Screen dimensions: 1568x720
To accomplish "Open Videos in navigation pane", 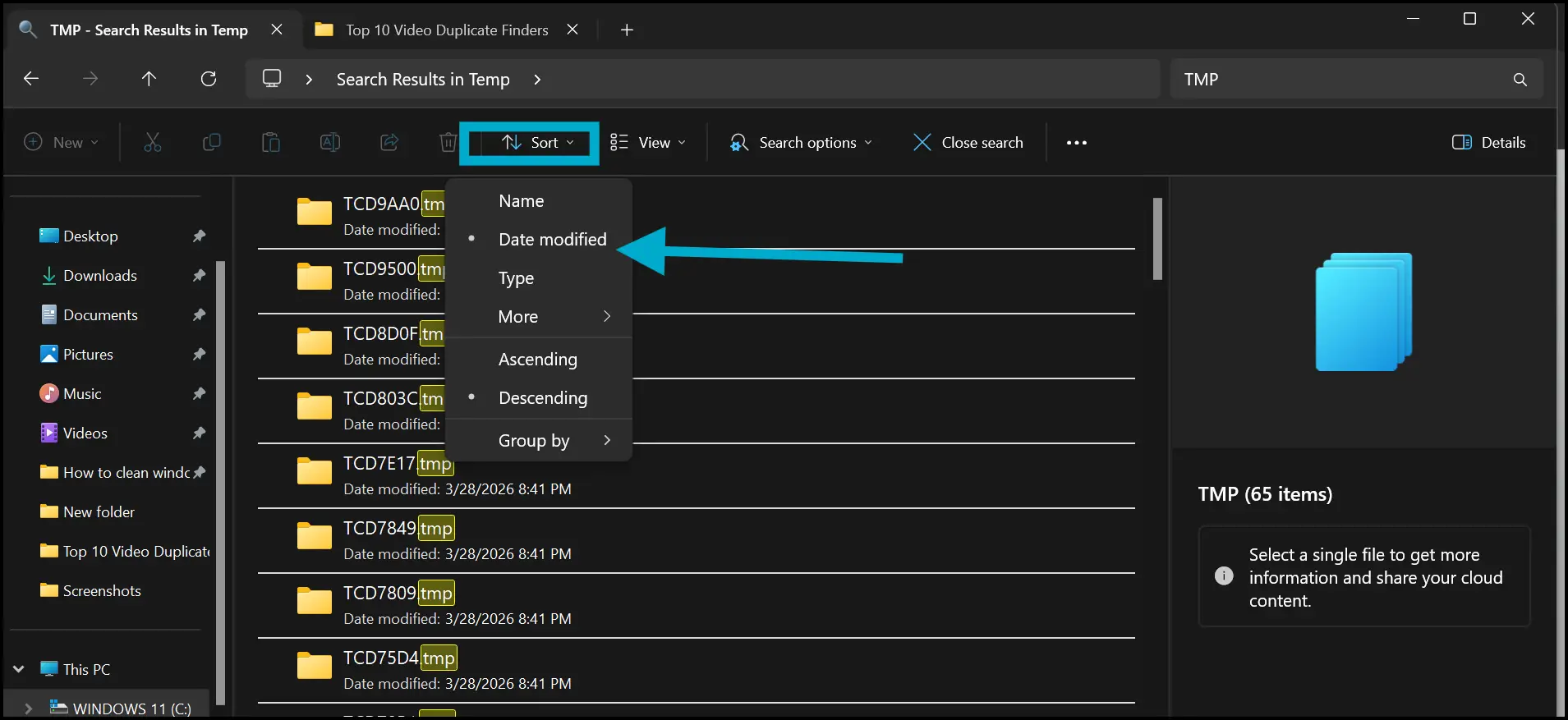I will coord(85,433).
